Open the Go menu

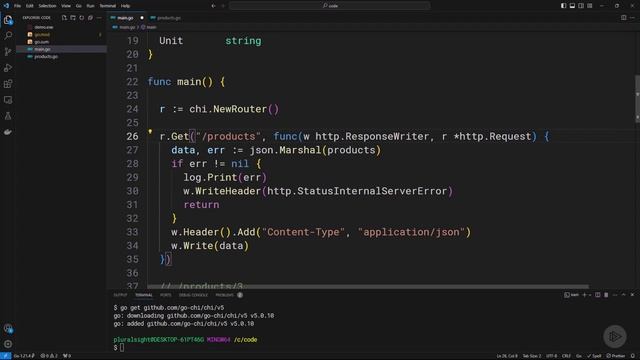pyautogui.click(x=78, y=6)
